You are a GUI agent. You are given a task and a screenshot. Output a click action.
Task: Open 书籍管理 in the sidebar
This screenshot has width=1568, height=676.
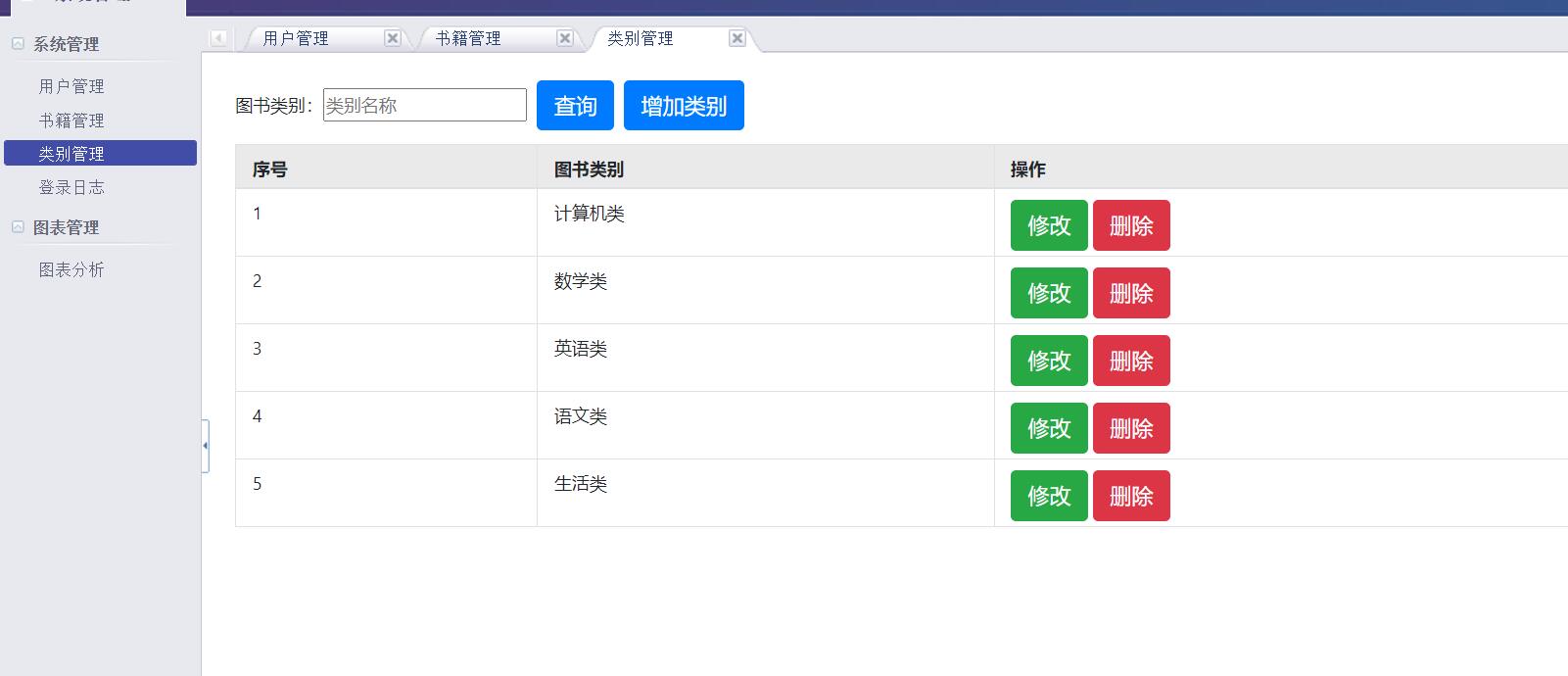(71, 121)
